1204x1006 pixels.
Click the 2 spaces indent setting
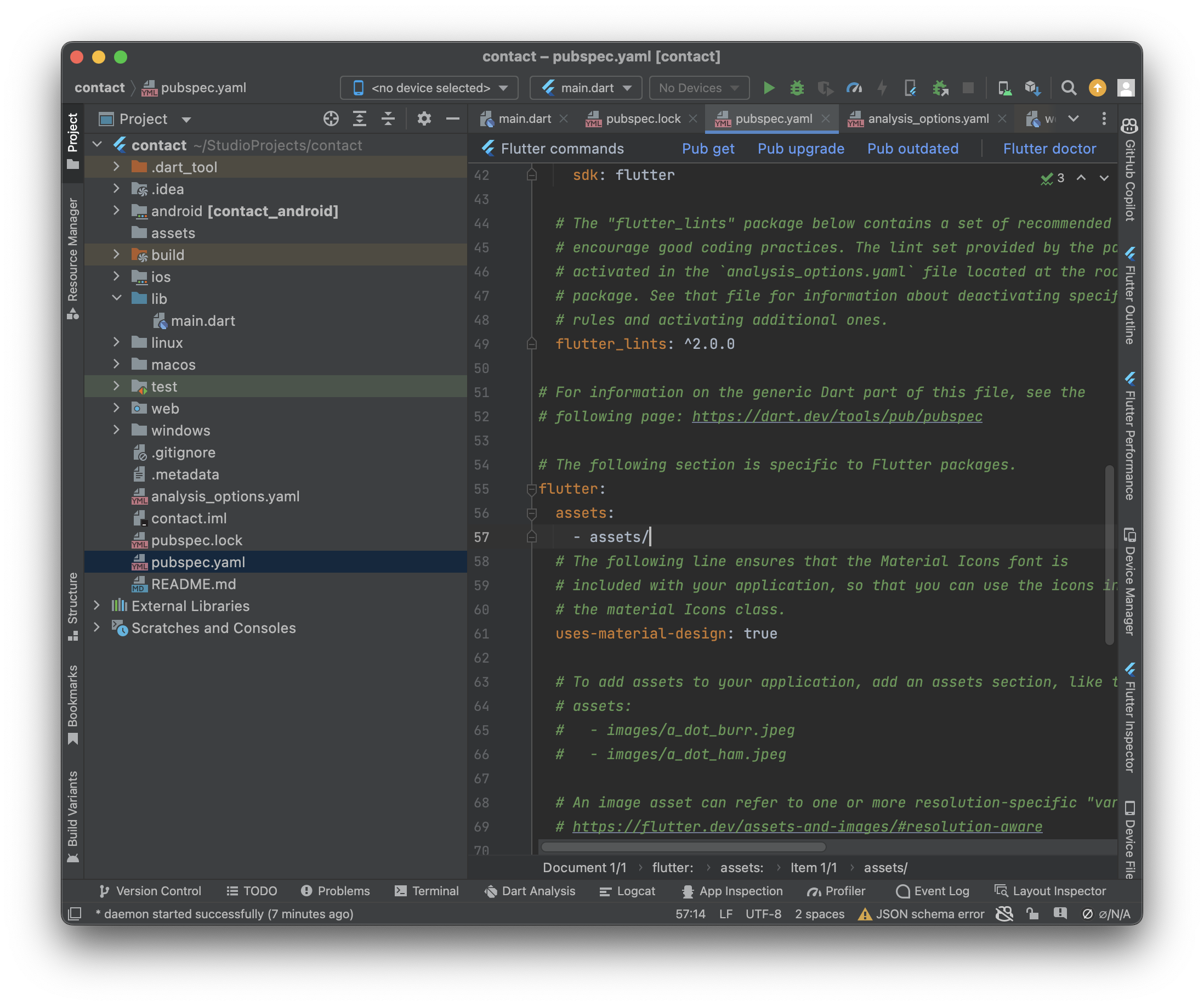click(x=819, y=914)
